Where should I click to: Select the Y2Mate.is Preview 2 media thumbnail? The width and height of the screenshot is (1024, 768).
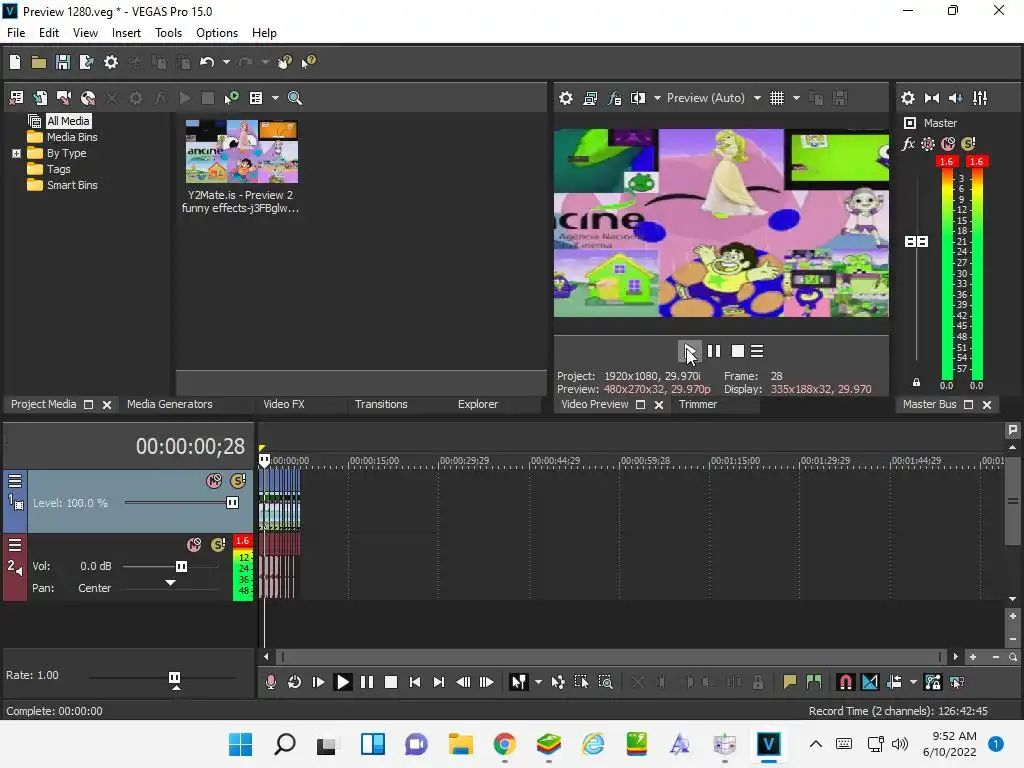[x=242, y=152]
